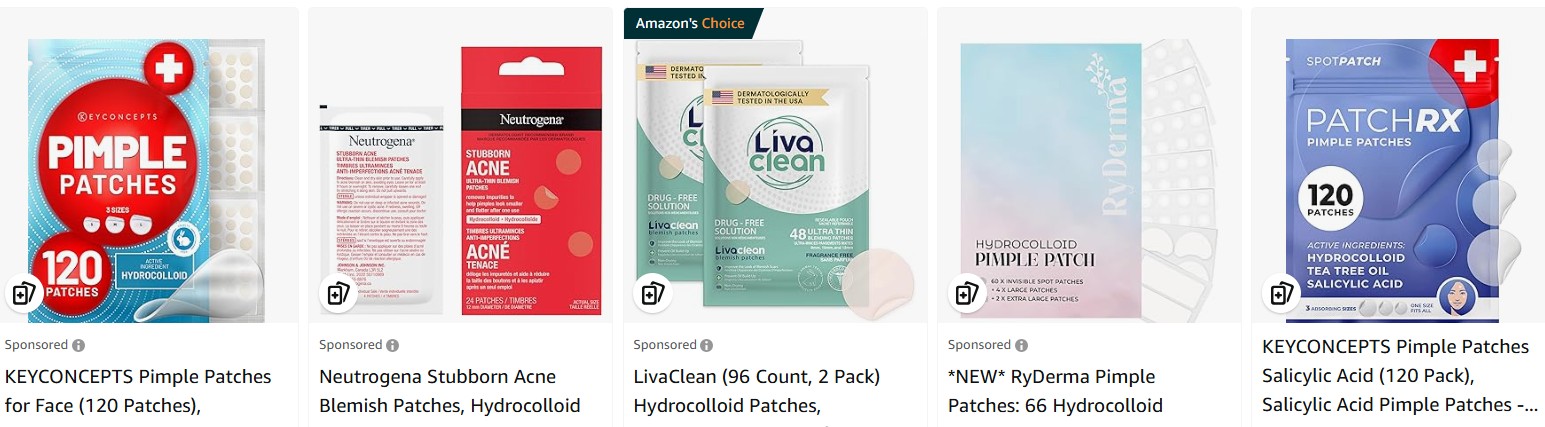Open Sponsored info icon under KEYCONCEPTS product
Image resolution: width=1545 pixels, height=427 pixels.
[x=79, y=345]
